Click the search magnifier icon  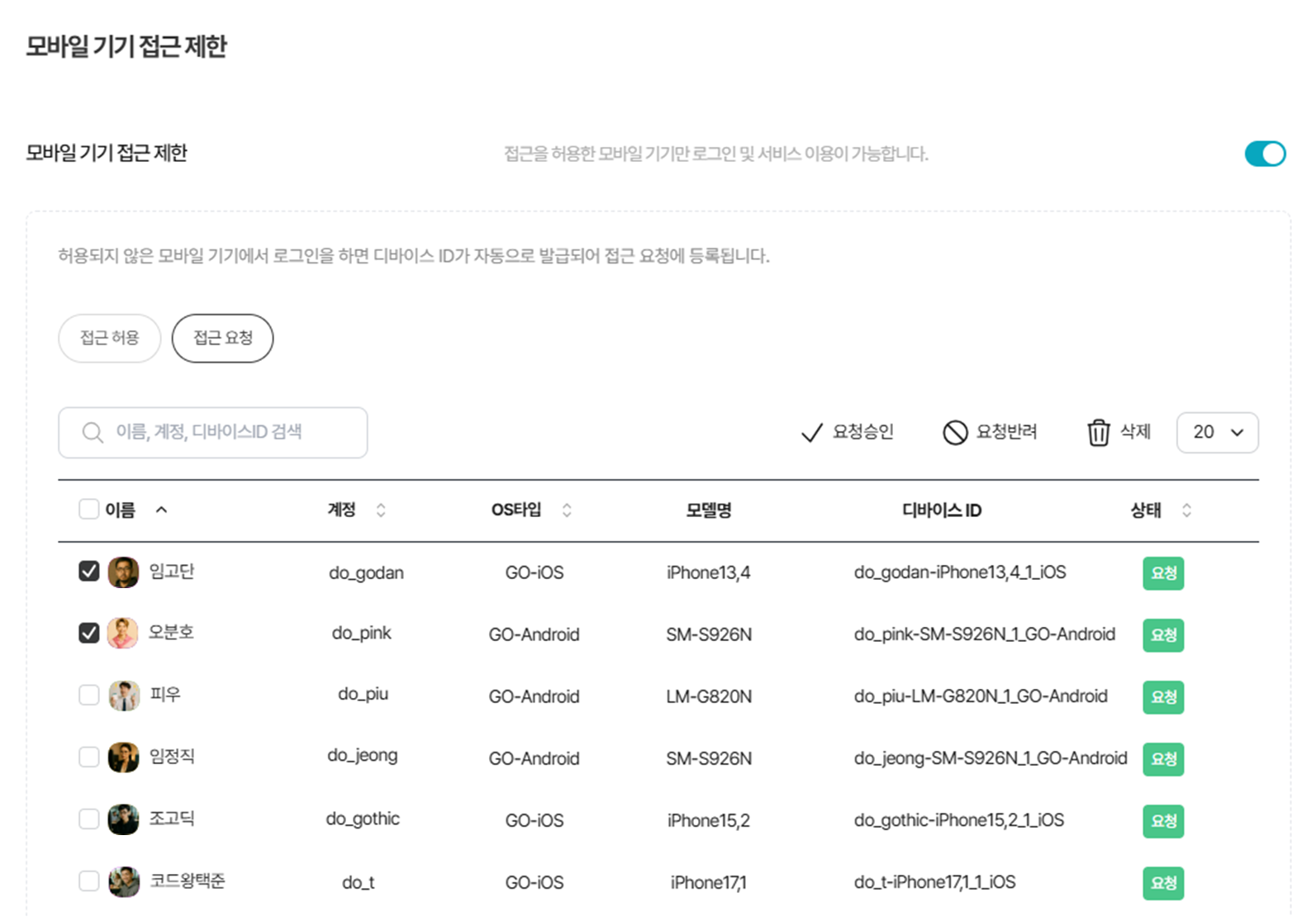click(93, 433)
